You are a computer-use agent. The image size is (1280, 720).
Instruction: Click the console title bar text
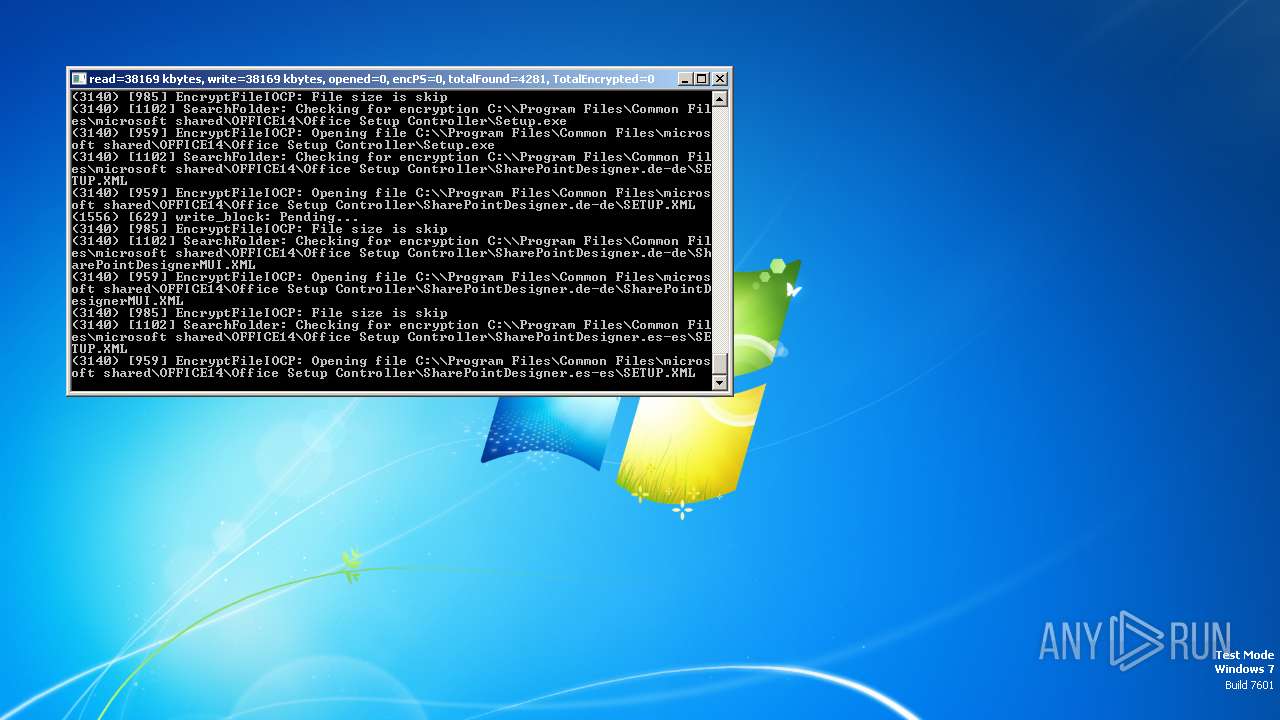click(372, 79)
